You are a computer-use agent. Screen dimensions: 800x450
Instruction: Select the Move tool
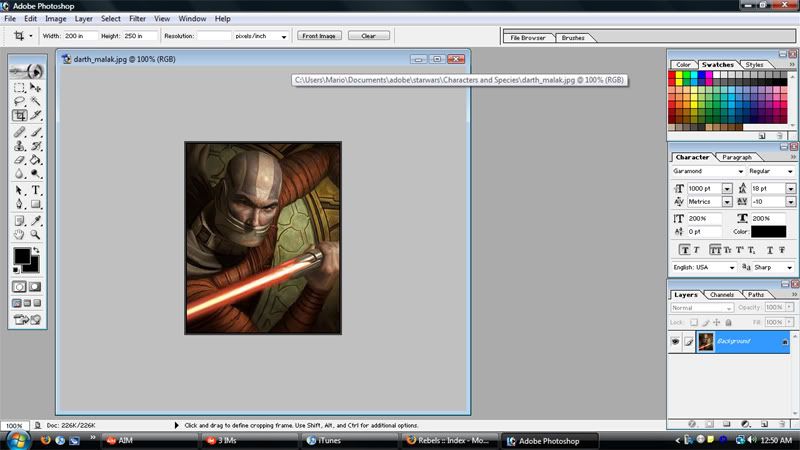[x=35, y=88]
